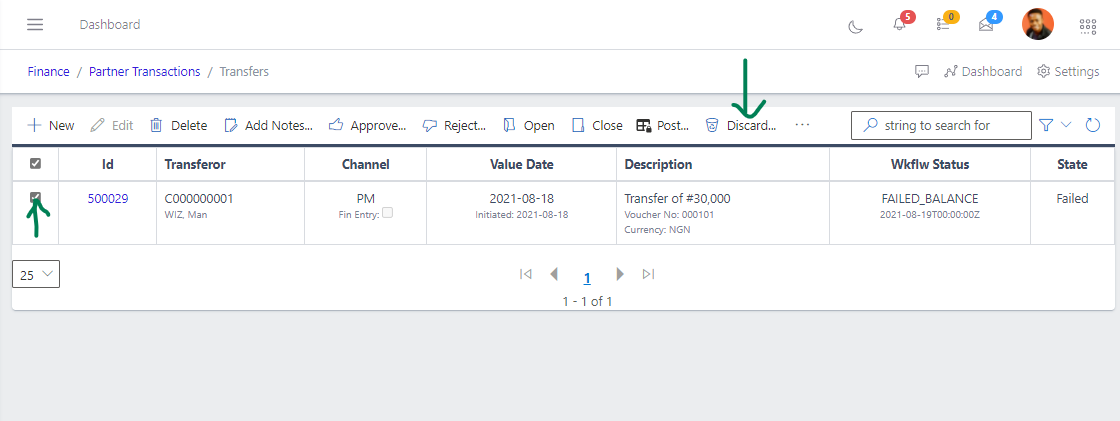Viewport: 1120px width, 421px height.
Task: Open notifications bell icon
Action: 899,25
